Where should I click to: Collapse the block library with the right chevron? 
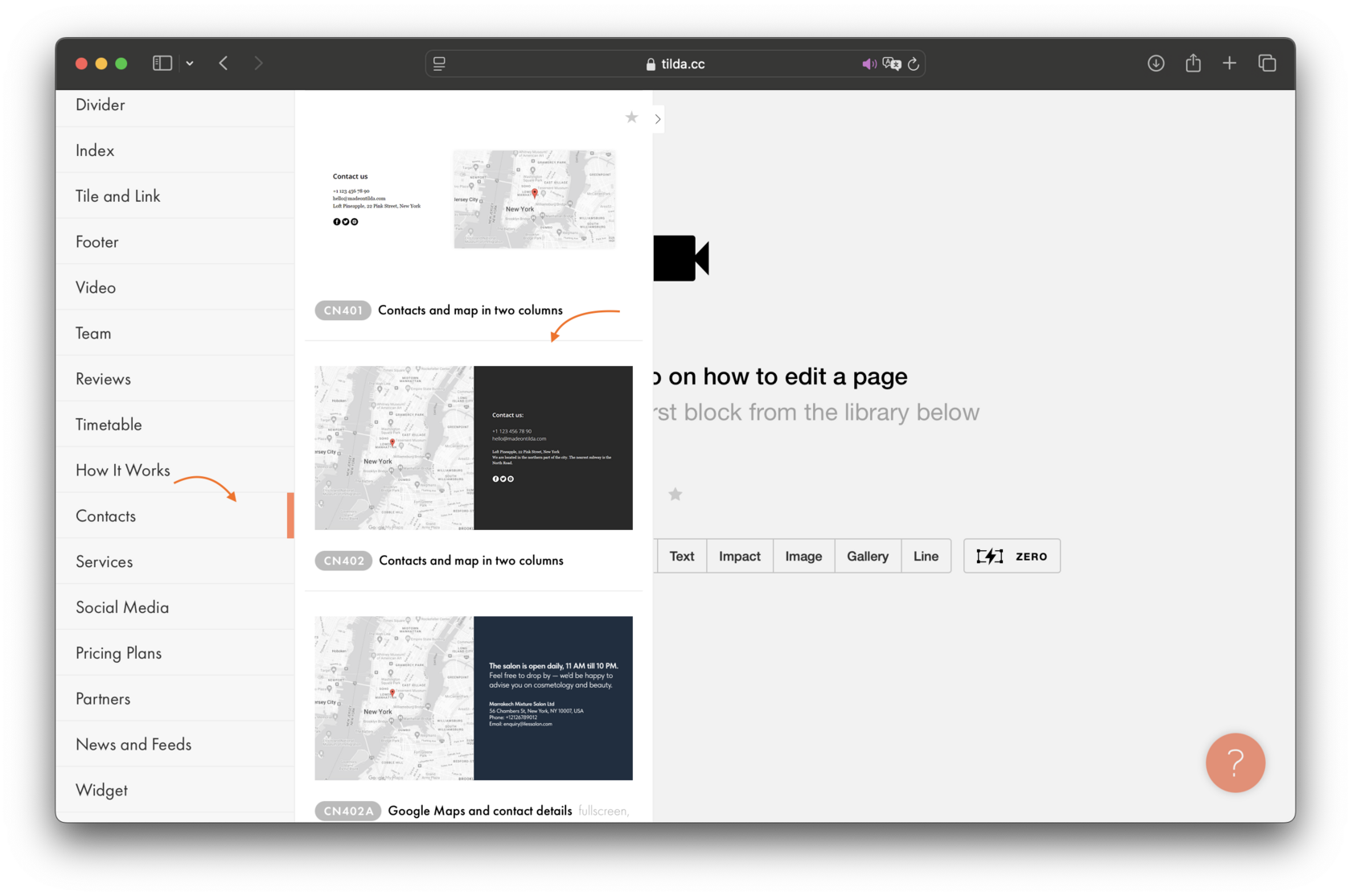click(657, 118)
